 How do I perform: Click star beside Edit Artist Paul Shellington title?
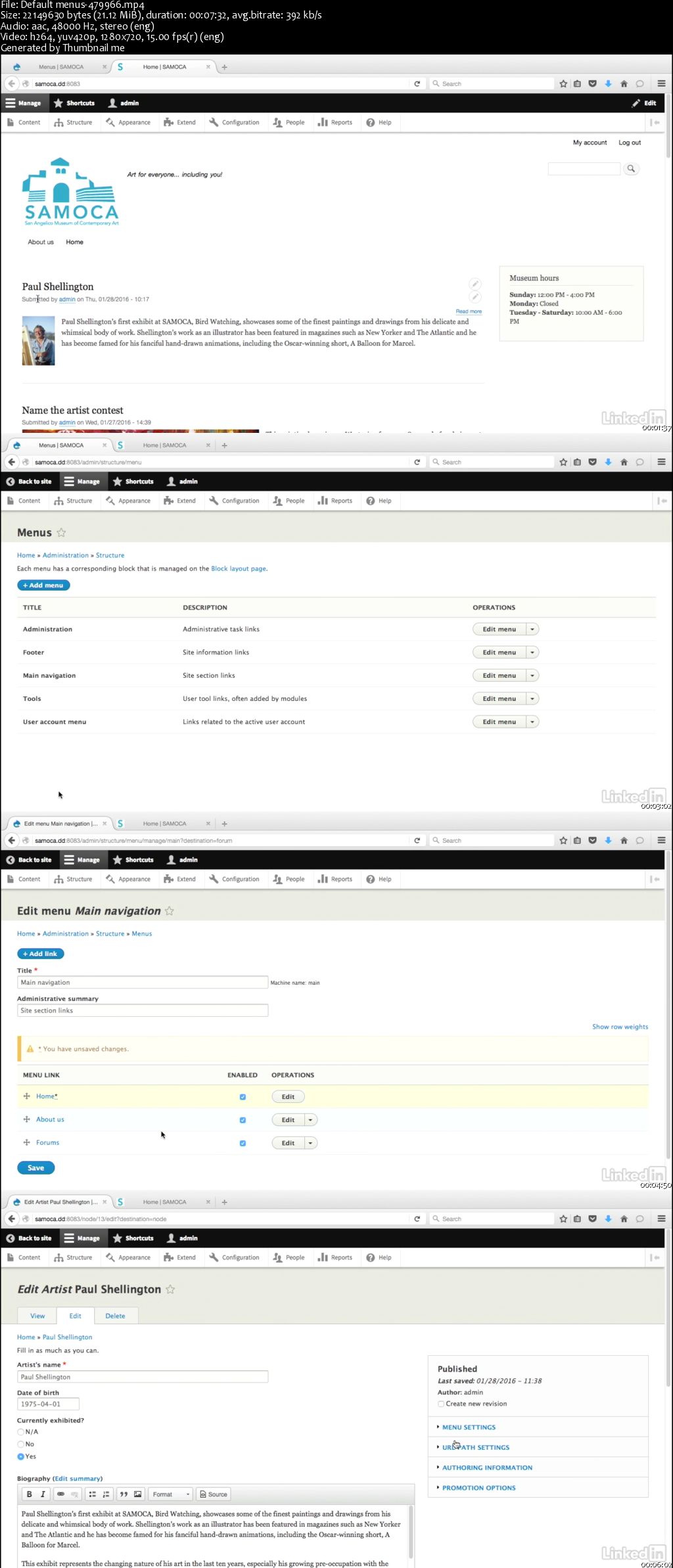point(170,1289)
